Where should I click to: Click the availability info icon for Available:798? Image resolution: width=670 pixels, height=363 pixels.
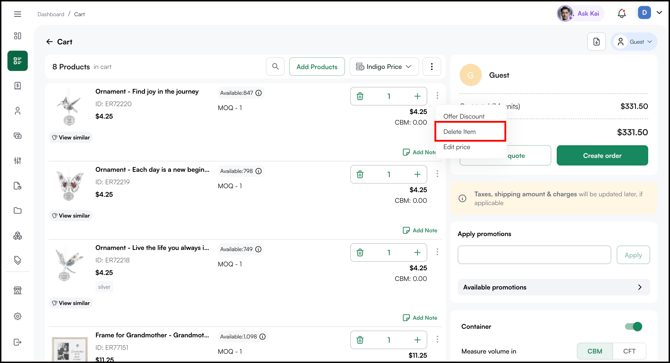259,171
